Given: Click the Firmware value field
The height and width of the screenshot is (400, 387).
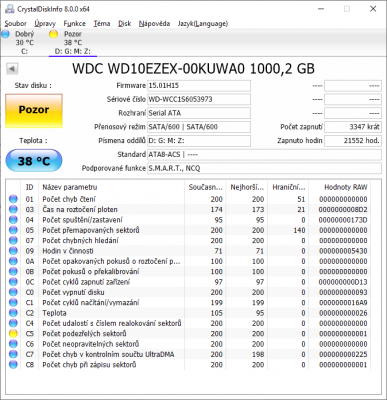Looking at the screenshot, I should click(199, 86).
